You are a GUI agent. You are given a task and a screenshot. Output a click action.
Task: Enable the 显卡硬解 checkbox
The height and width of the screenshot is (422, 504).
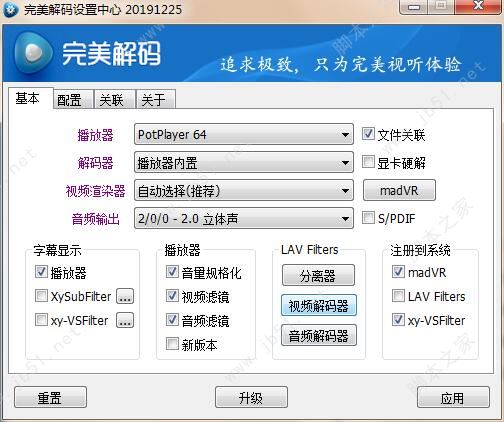click(368, 162)
